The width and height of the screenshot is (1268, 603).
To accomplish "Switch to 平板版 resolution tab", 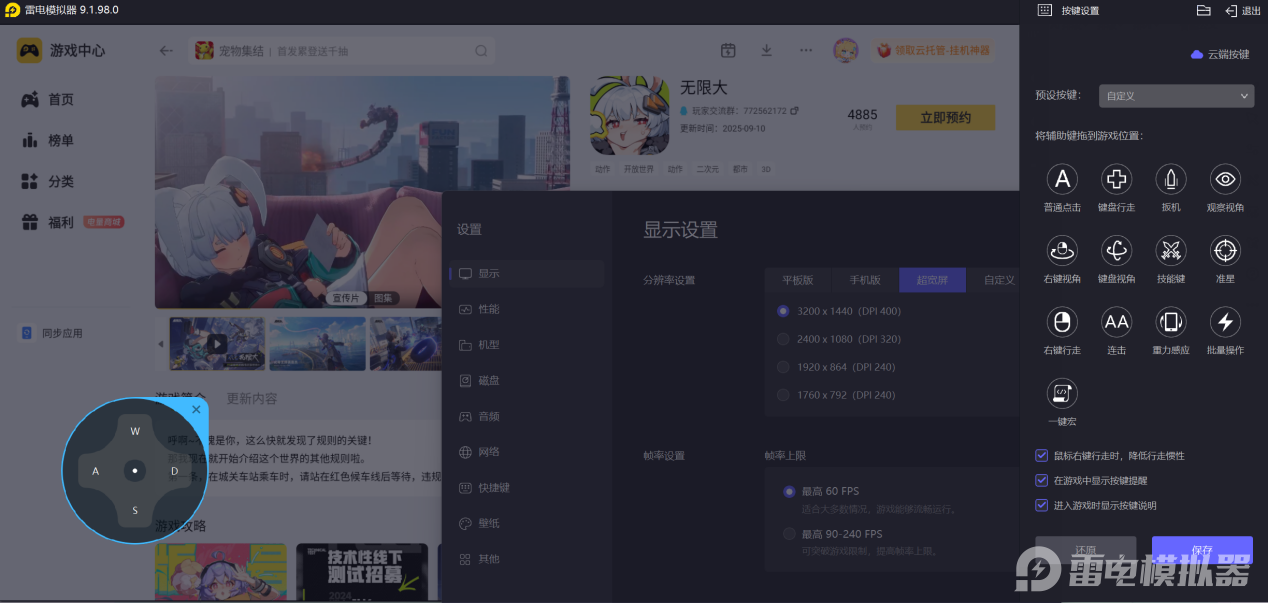I will coord(798,280).
